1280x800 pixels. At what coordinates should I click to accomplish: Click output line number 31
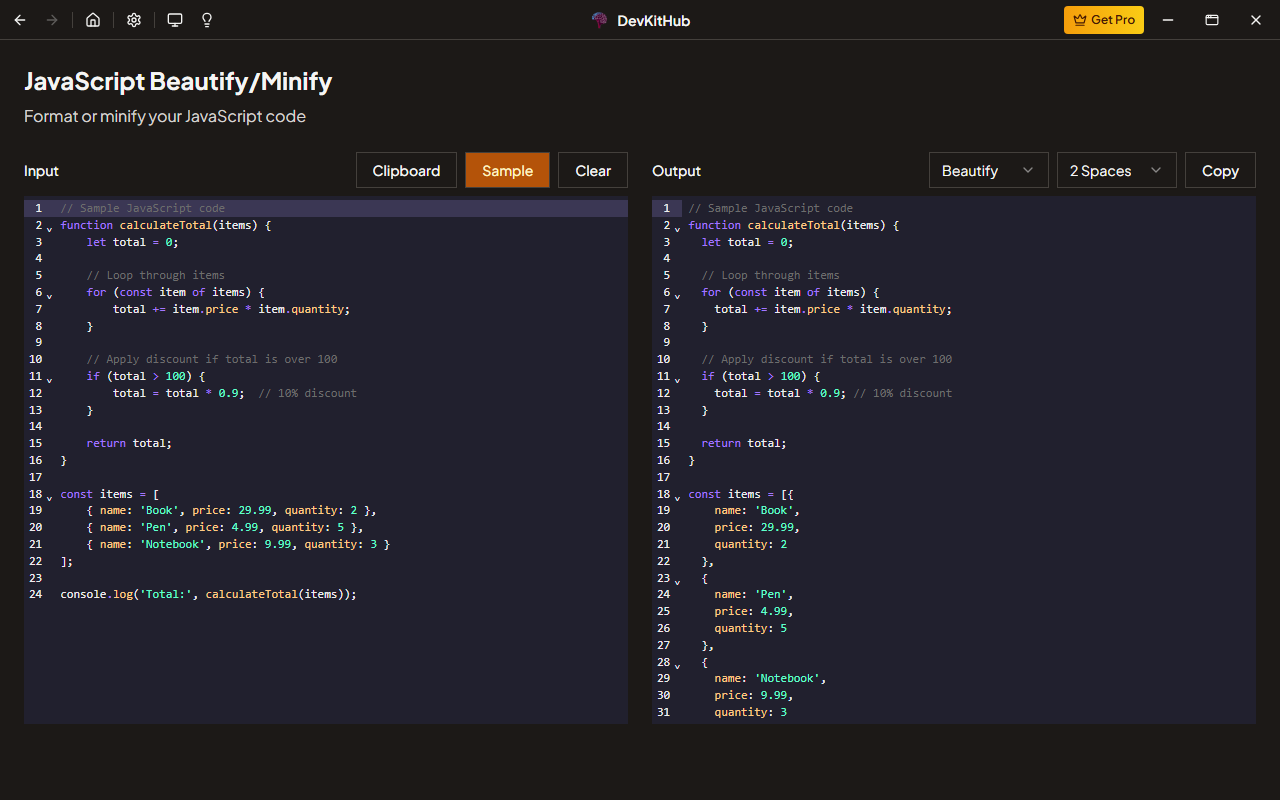click(664, 712)
